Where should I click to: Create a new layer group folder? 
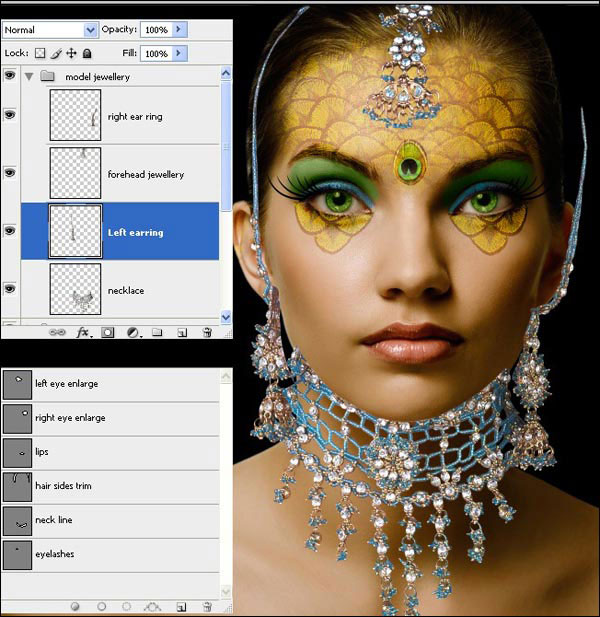pos(157,332)
